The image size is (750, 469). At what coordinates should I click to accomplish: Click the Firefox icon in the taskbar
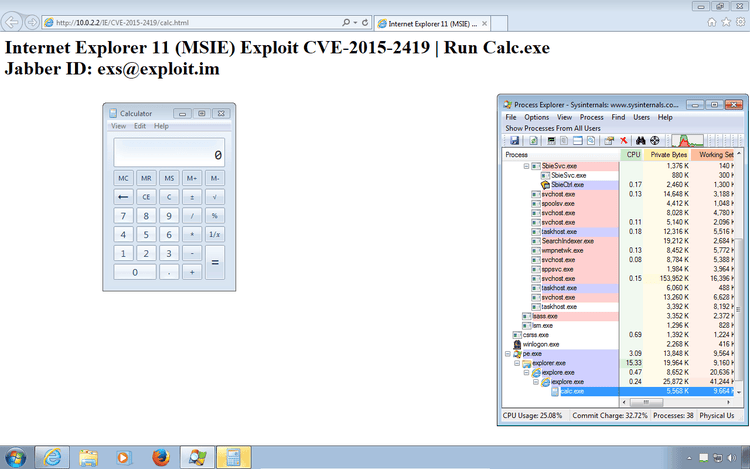tap(161, 457)
